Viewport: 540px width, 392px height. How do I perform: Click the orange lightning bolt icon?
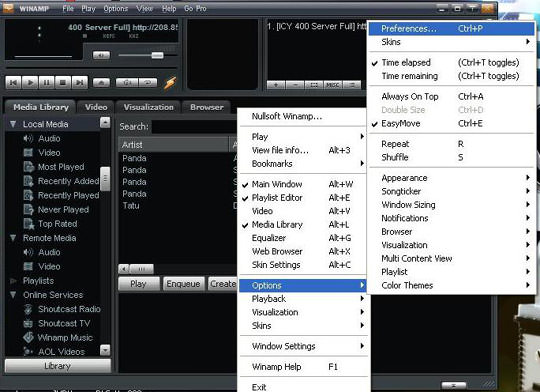click(170, 83)
